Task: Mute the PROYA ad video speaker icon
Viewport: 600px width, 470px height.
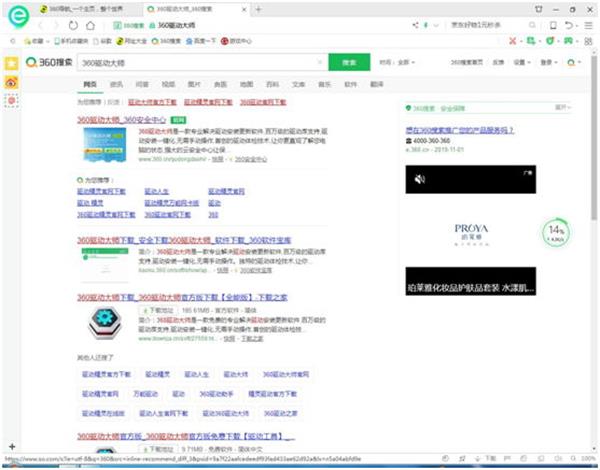Action: [x=420, y=180]
